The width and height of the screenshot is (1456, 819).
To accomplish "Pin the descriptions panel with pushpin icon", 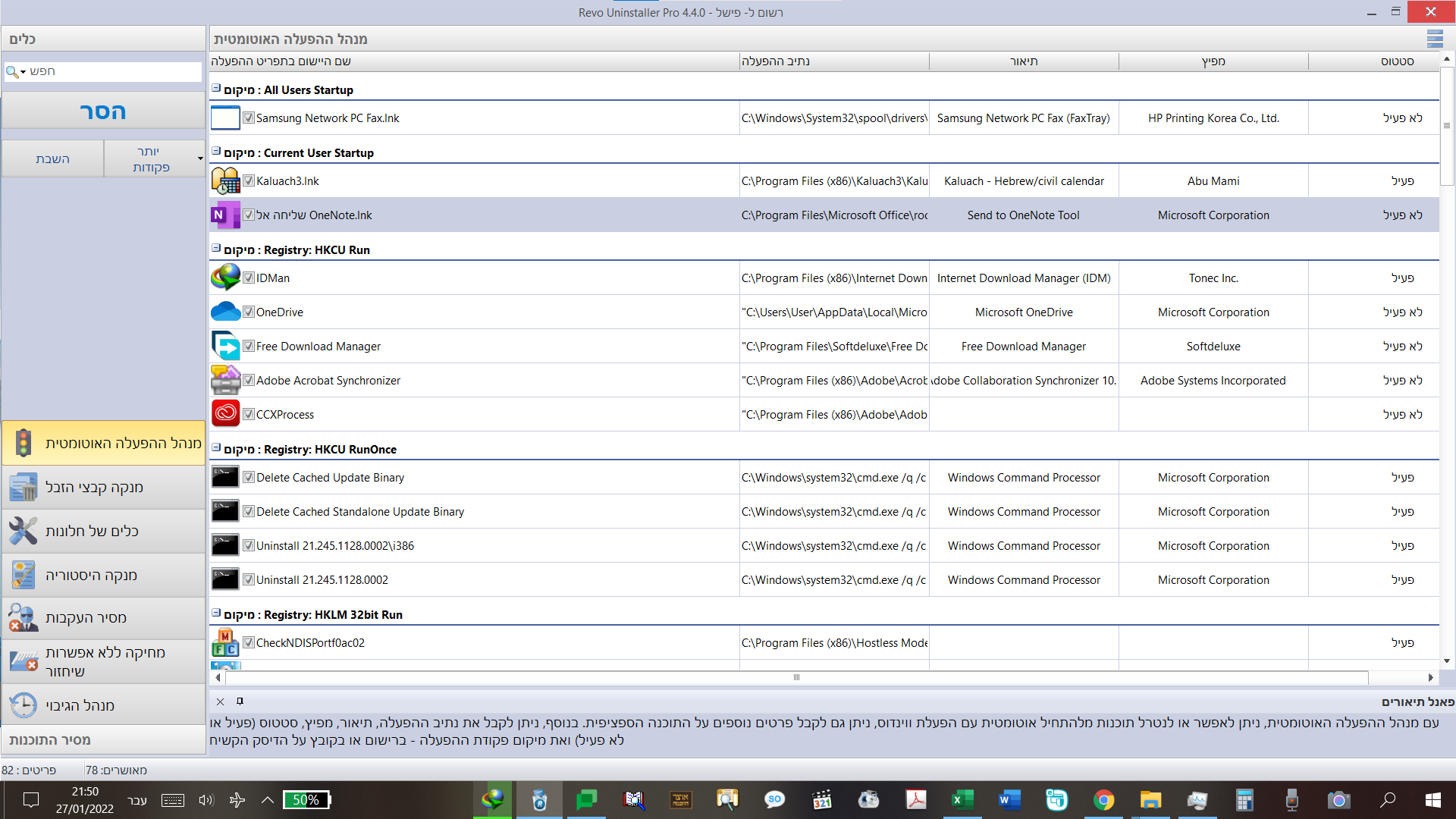I will [240, 701].
